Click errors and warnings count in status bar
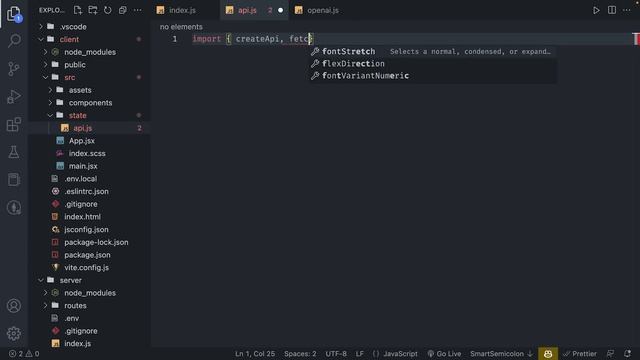 click(24, 354)
